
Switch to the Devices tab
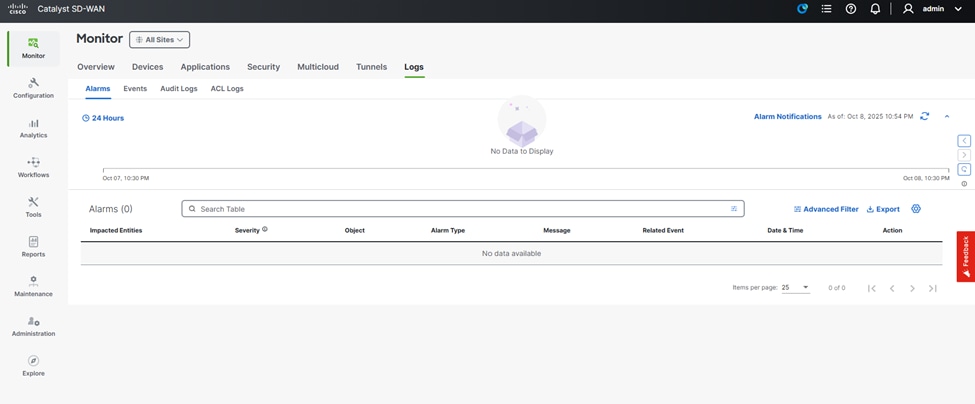(x=147, y=67)
